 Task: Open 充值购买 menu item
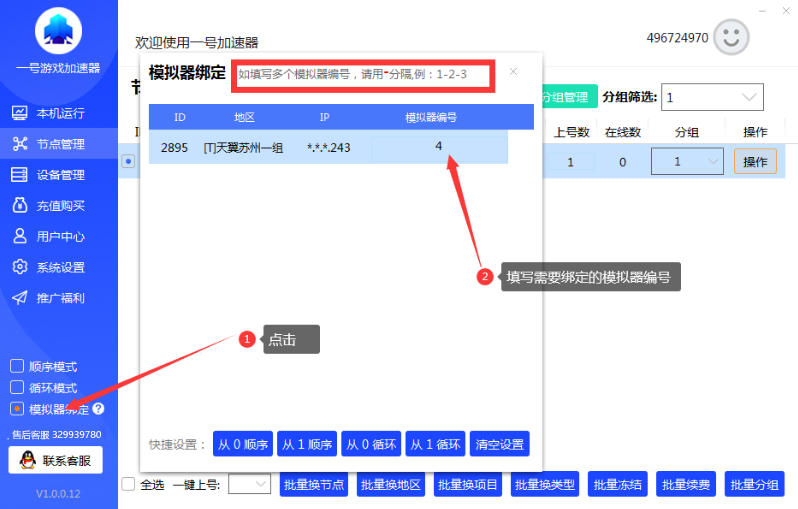[x=59, y=206]
